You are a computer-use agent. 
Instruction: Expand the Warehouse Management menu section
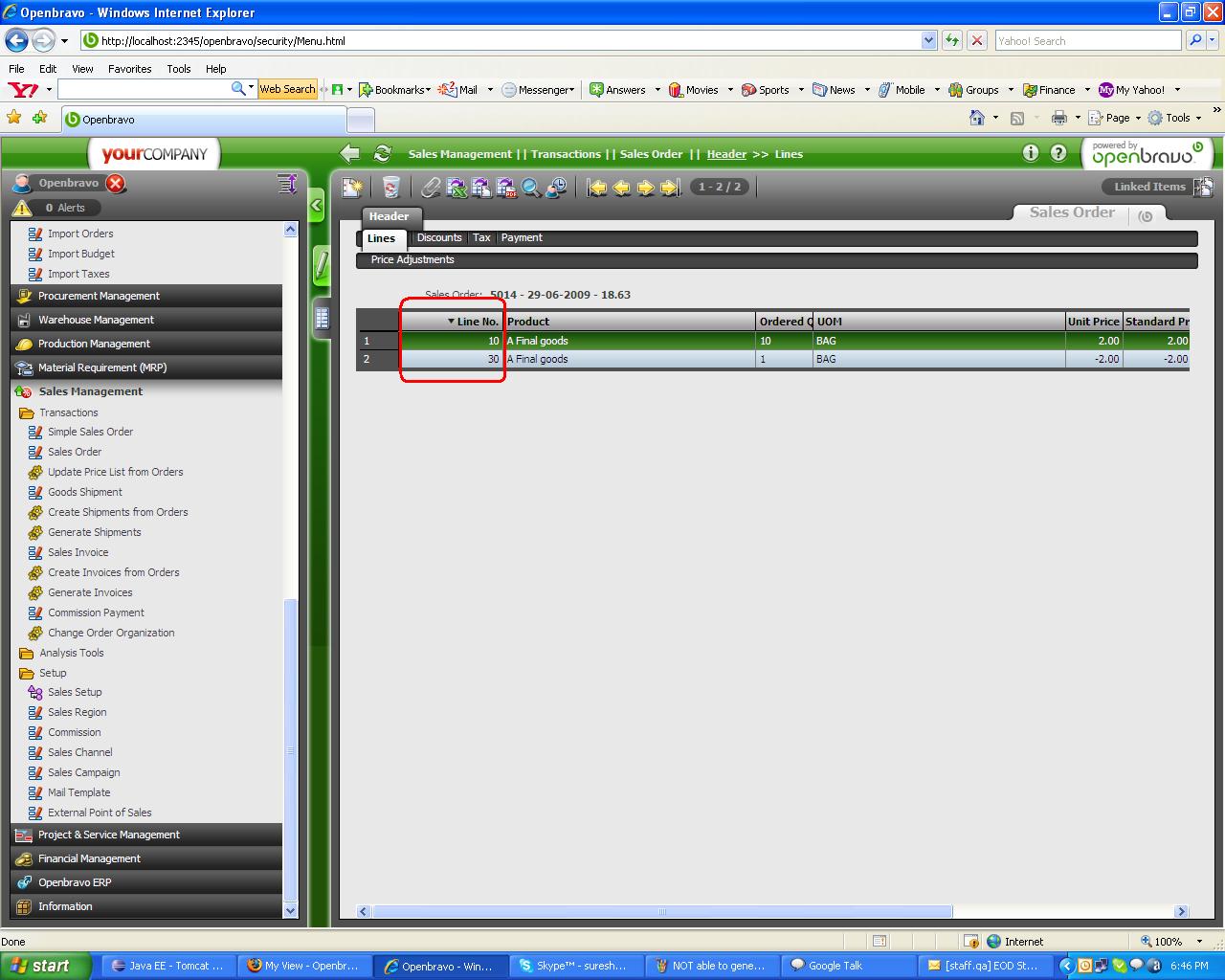pyautogui.click(x=146, y=320)
